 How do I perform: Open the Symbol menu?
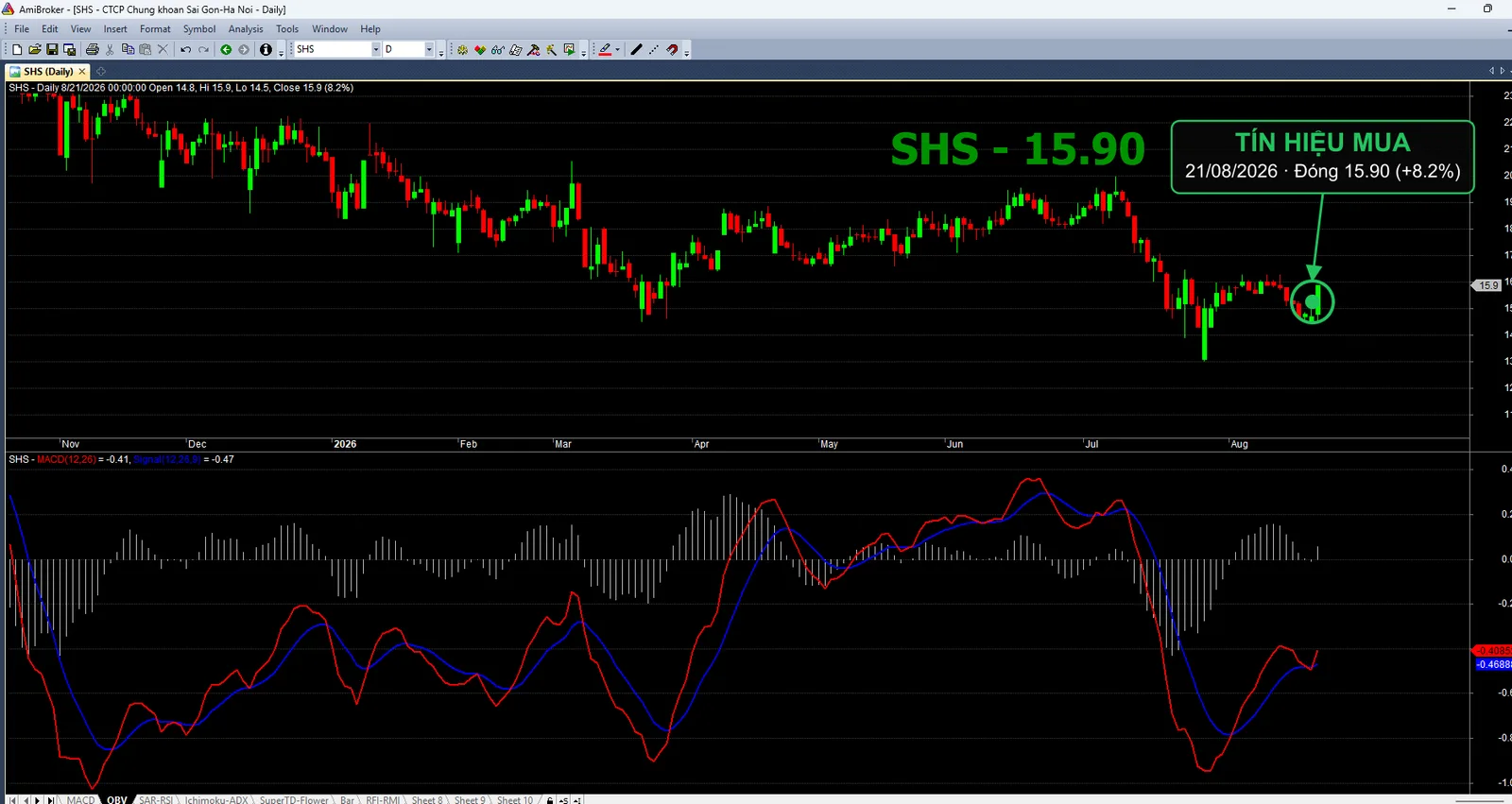(x=199, y=29)
